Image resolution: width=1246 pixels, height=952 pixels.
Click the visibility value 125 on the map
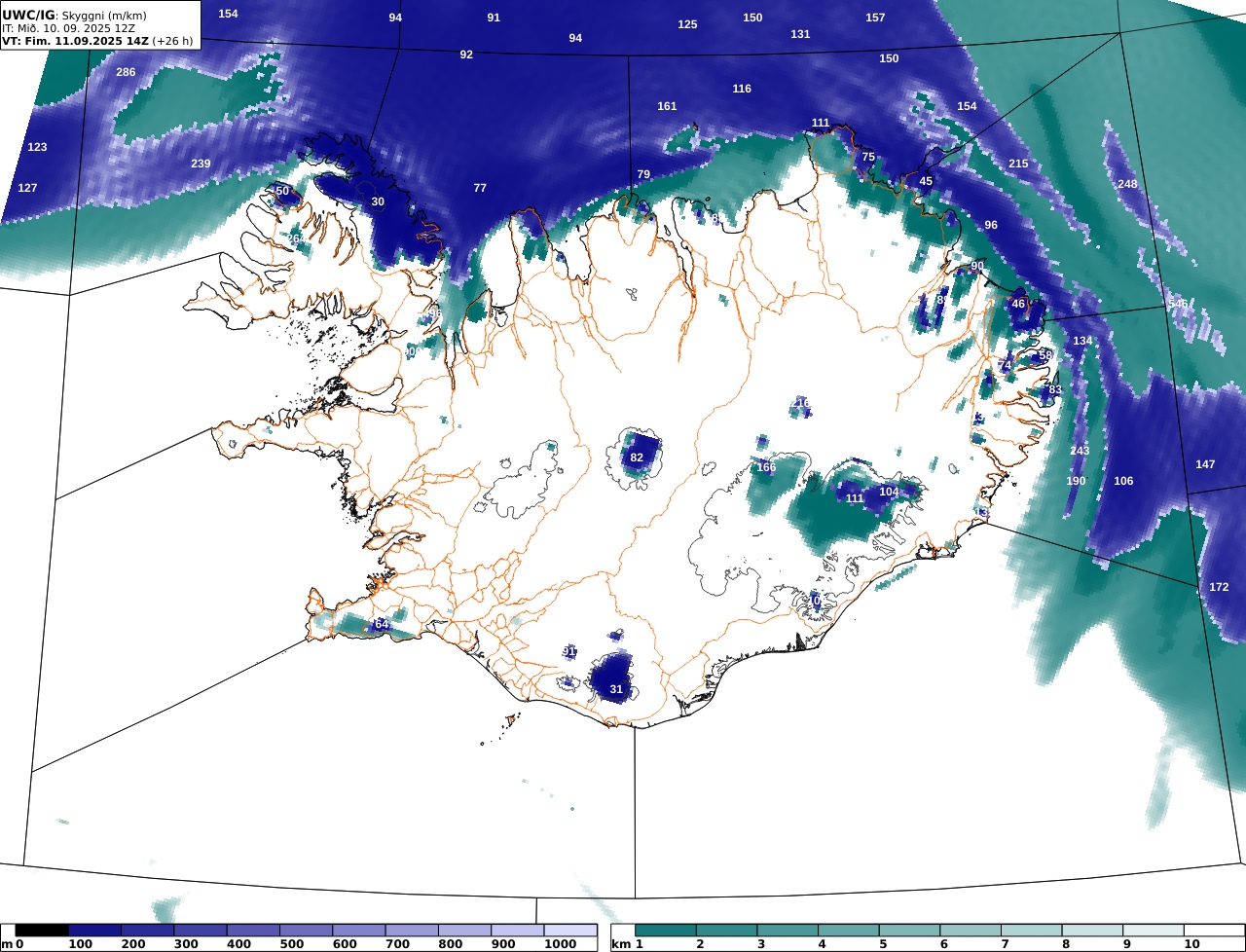[687, 24]
